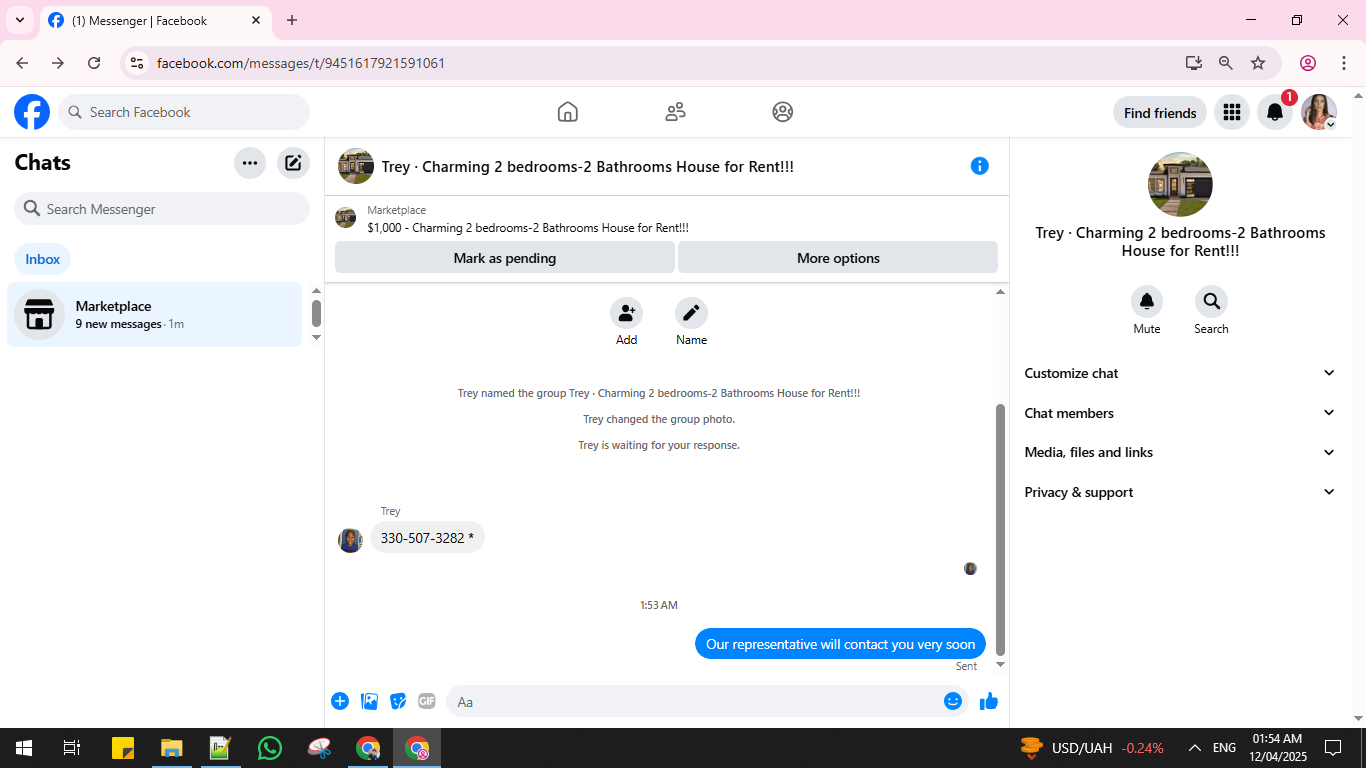
Task: Click the sent message about representative contact
Action: pos(841,644)
